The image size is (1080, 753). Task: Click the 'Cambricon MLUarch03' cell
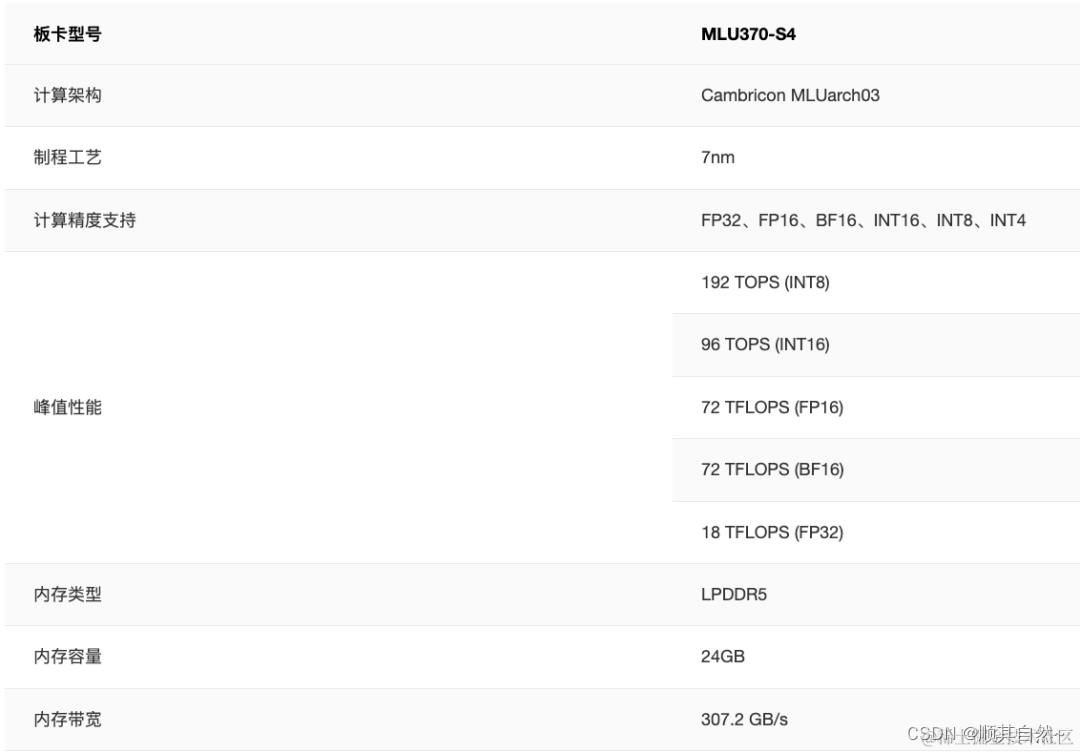coord(790,95)
